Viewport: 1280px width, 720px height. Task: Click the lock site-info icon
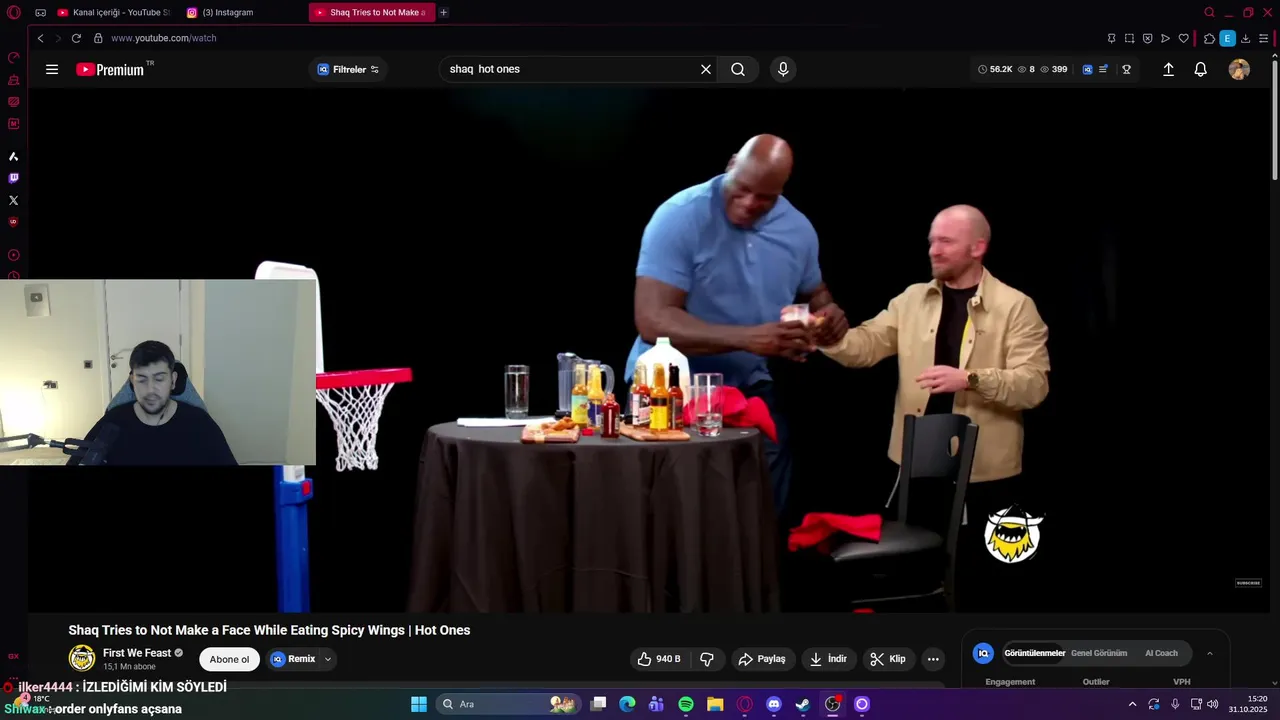point(98,38)
